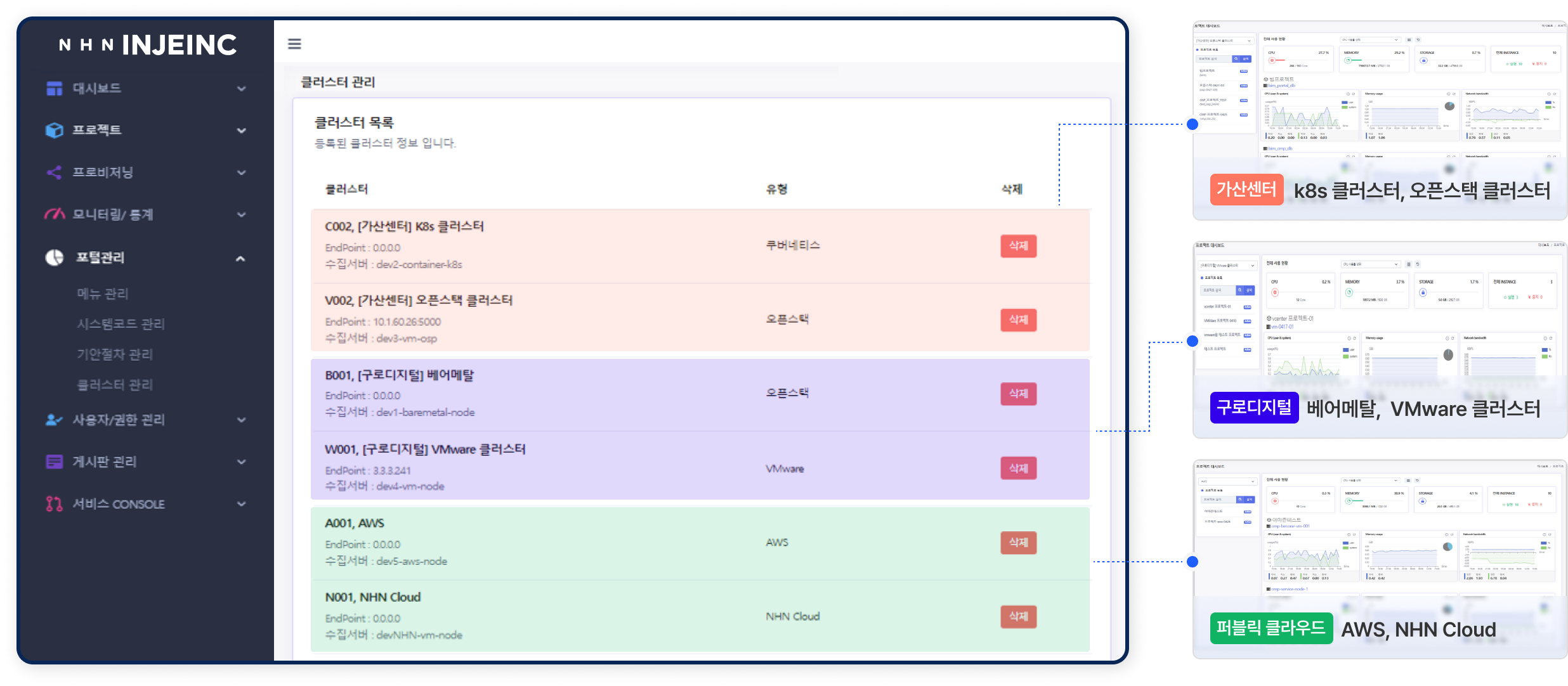Click the green 퍼블릭 클라우드 badge
1568x686 pixels.
[x=1271, y=628]
